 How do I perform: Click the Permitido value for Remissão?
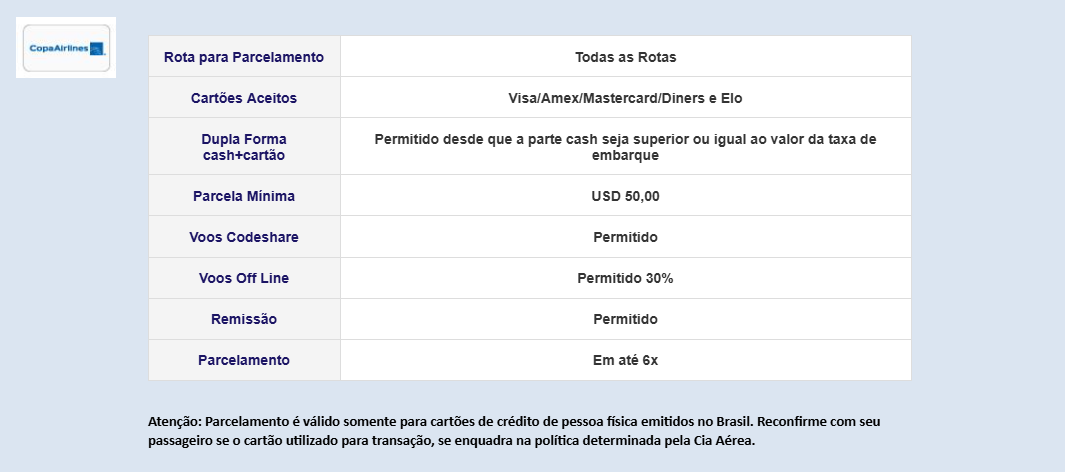point(626,319)
